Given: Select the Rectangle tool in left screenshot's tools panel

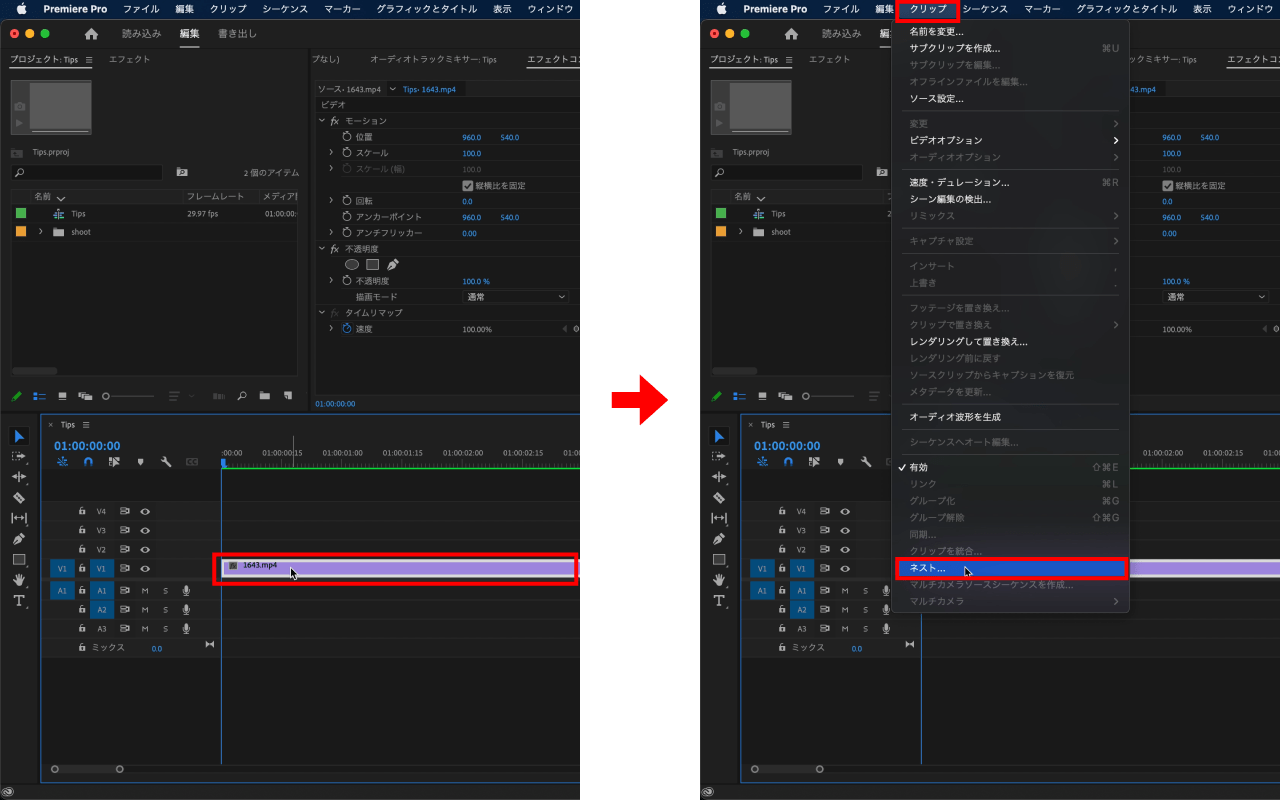Looking at the screenshot, I should pos(19,559).
